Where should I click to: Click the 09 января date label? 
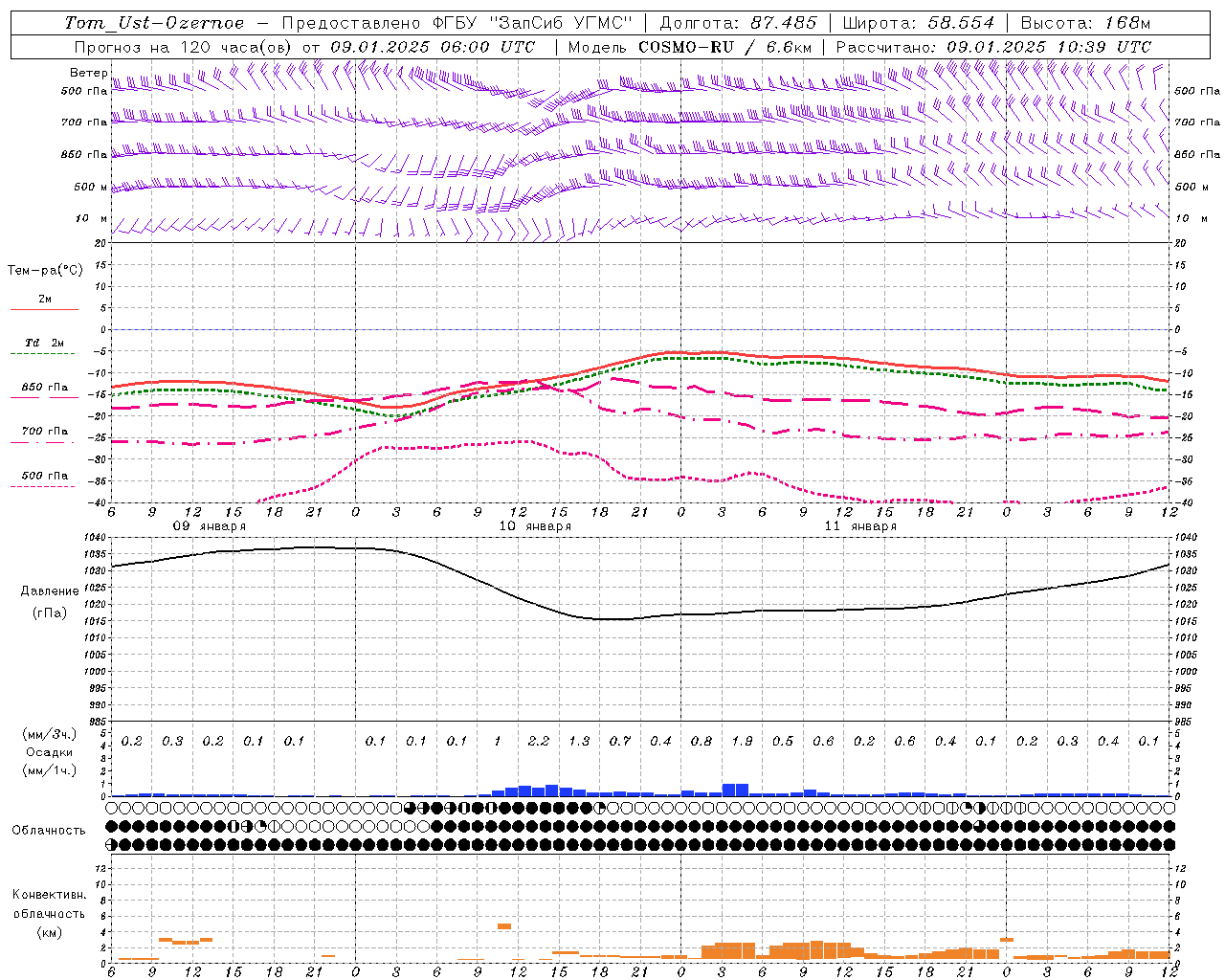coord(210,526)
